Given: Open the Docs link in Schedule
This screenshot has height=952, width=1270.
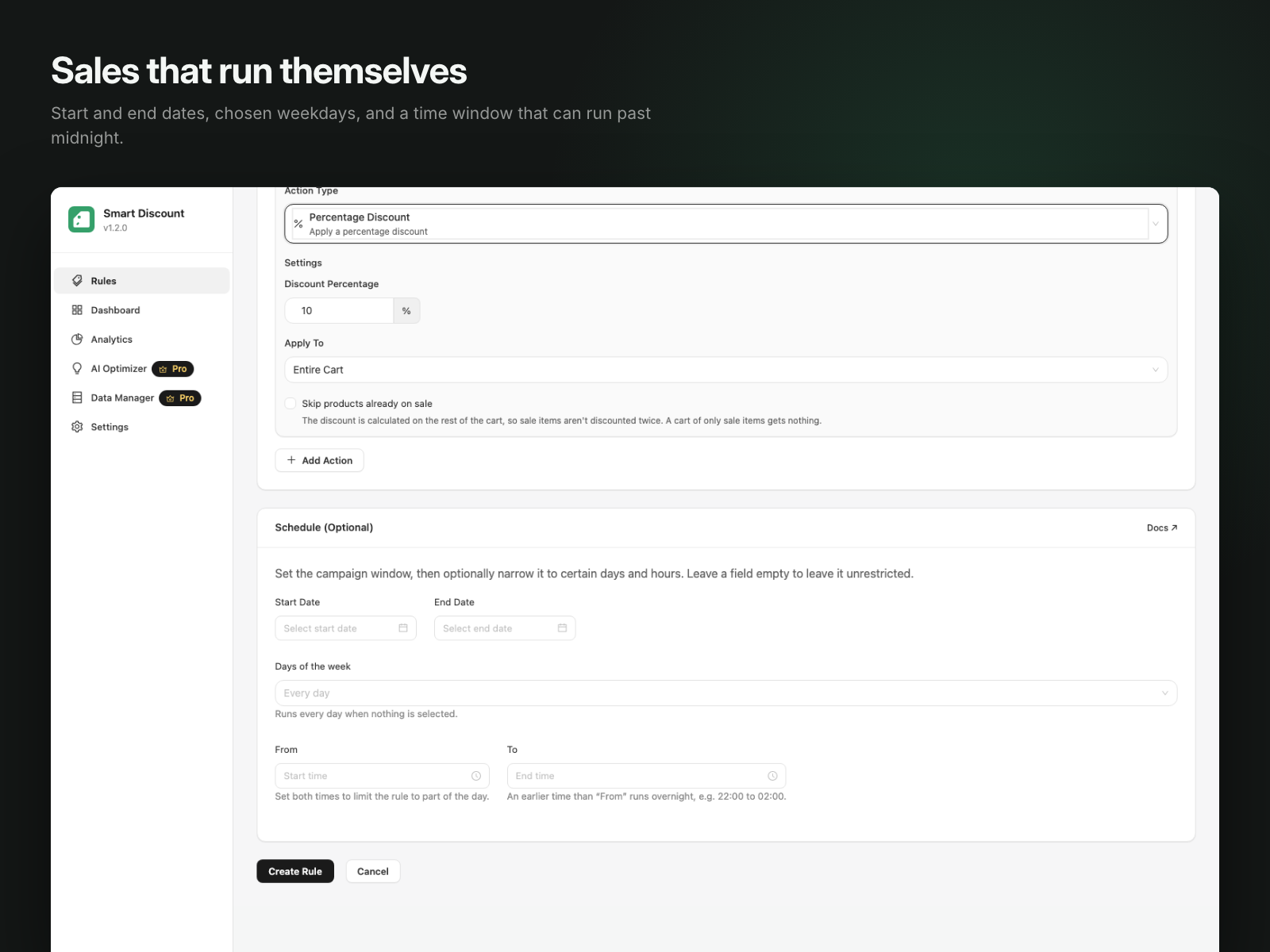Looking at the screenshot, I should click(1162, 528).
